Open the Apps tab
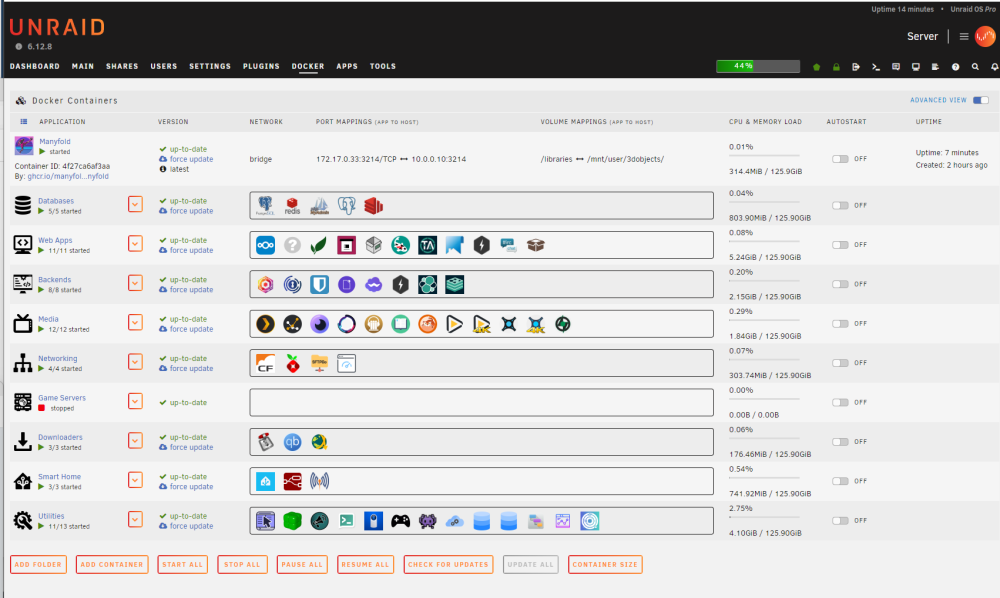 pyautogui.click(x=347, y=66)
